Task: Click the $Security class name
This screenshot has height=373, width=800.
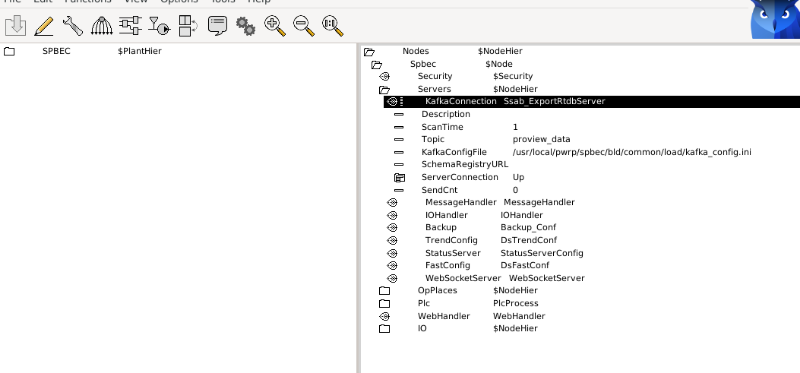Action: [x=513, y=77]
